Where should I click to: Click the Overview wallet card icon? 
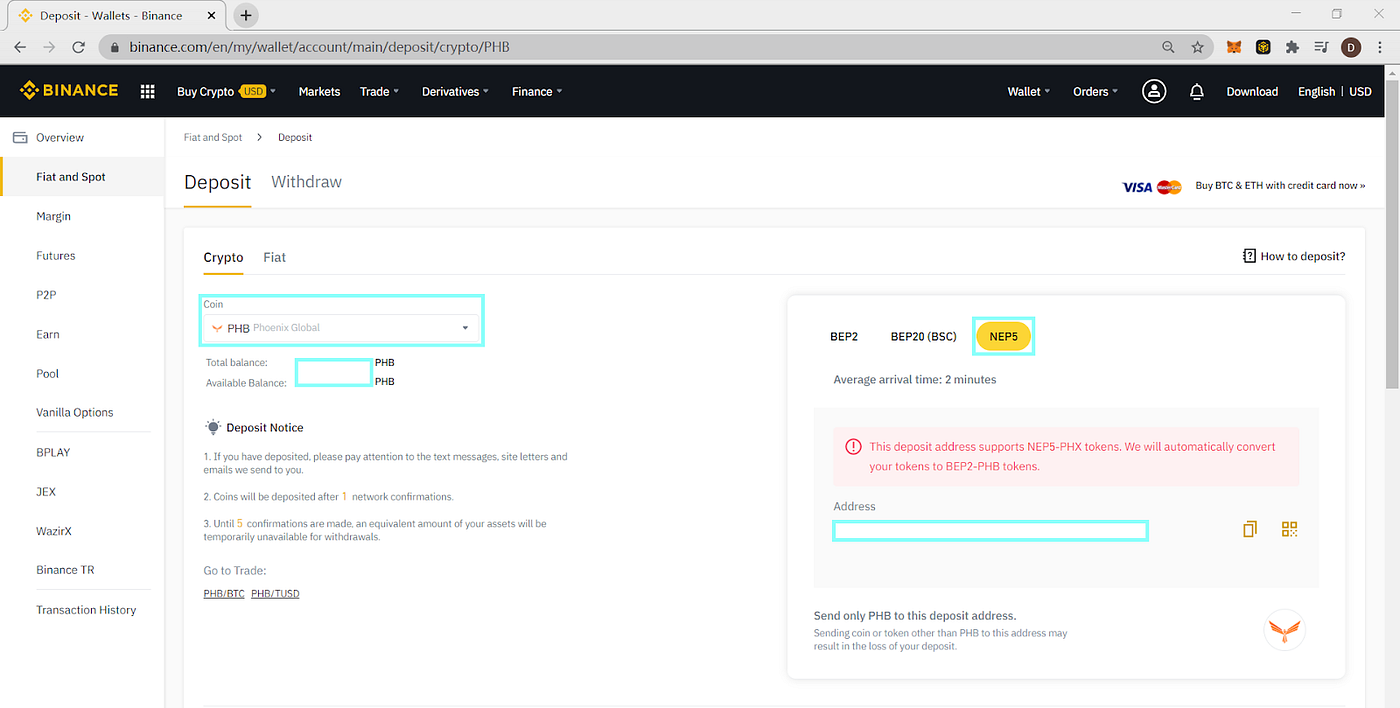click(x=20, y=137)
